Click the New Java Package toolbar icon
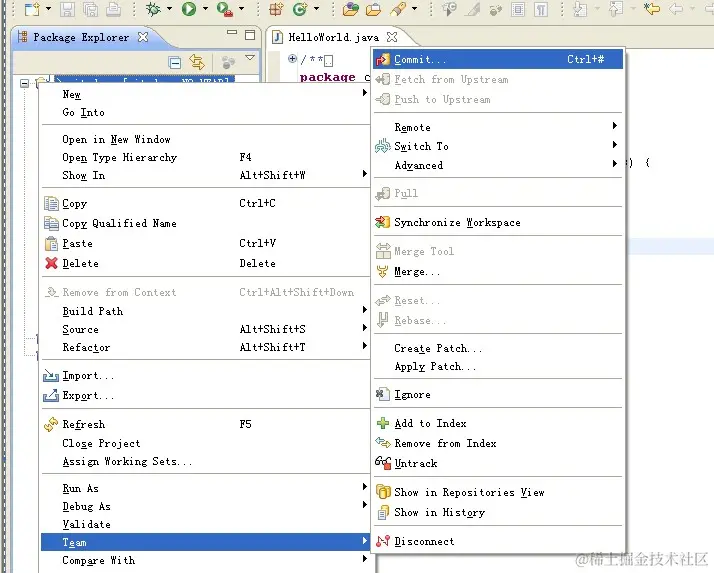The width and height of the screenshot is (714, 573). coord(276,9)
